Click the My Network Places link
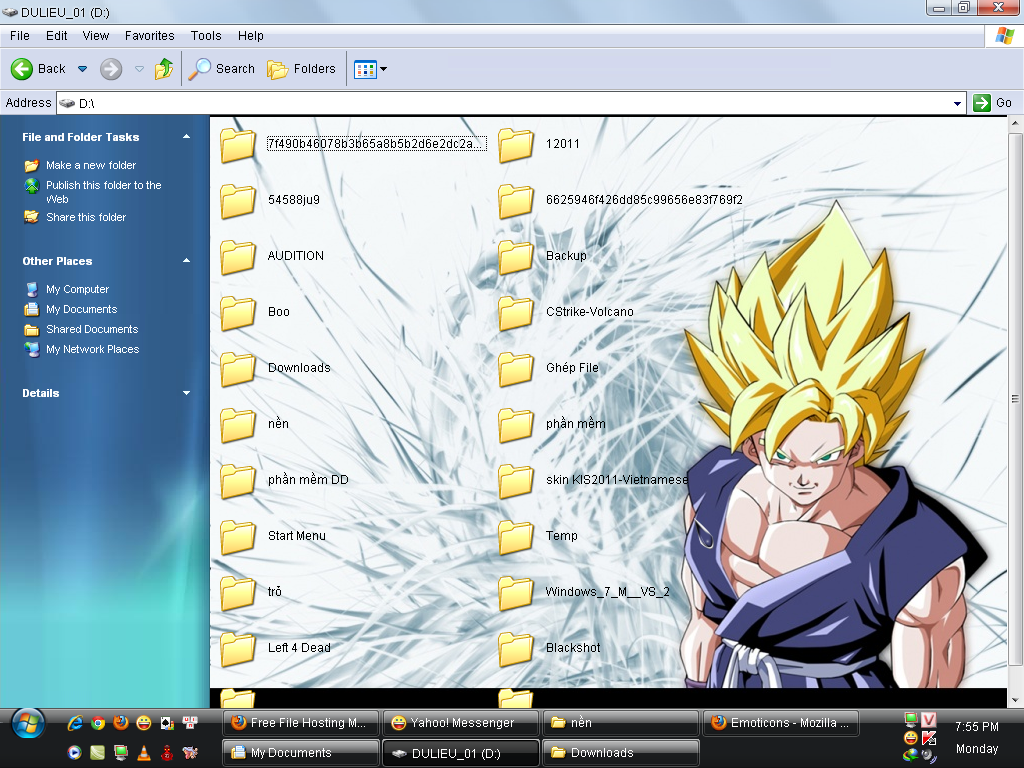This screenshot has height=768, width=1024. click(92, 349)
